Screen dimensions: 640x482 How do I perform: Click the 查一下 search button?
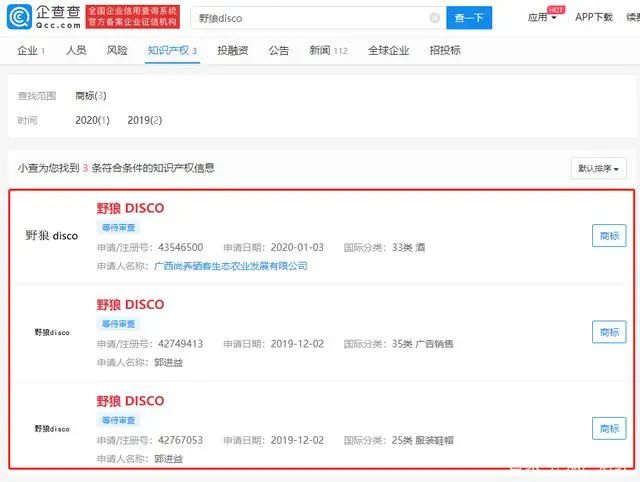tap(469, 18)
